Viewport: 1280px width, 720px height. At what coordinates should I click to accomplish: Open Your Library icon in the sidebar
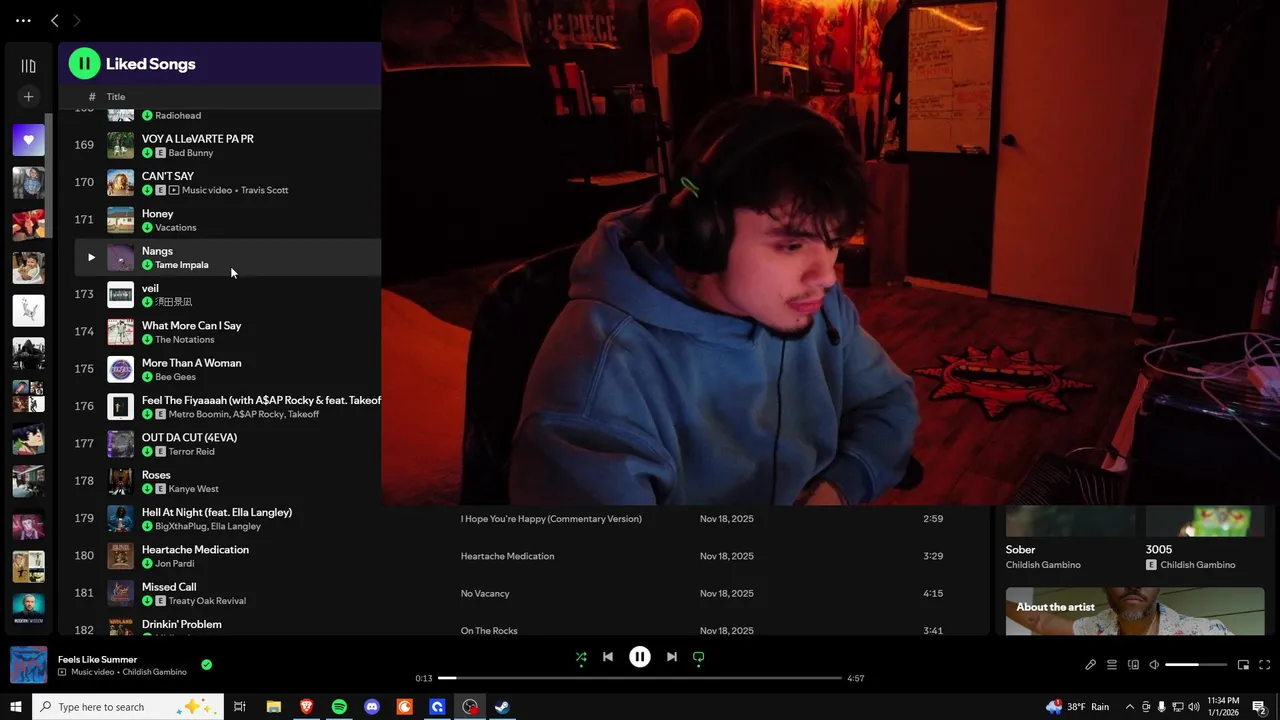coord(28,66)
